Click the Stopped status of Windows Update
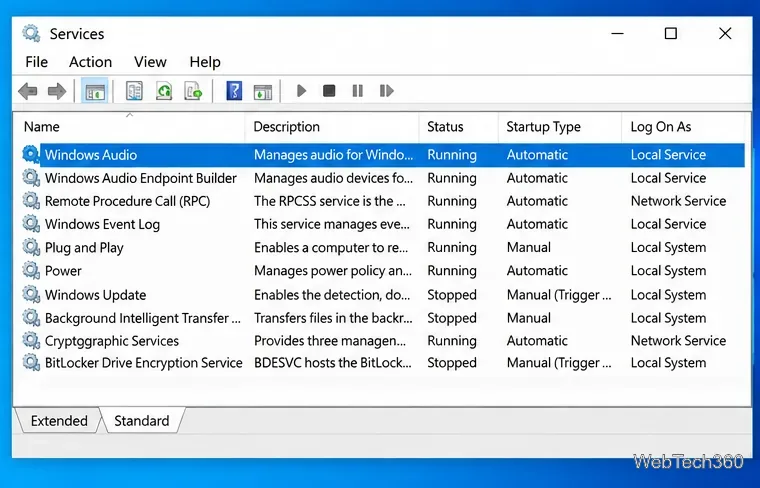 [x=452, y=295]
